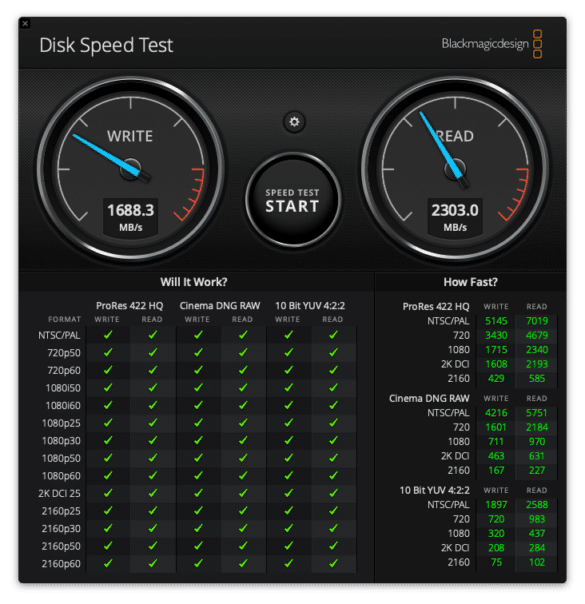
Task: Click 10 Bit YUV 2160 read value 102
Action: 537,563
